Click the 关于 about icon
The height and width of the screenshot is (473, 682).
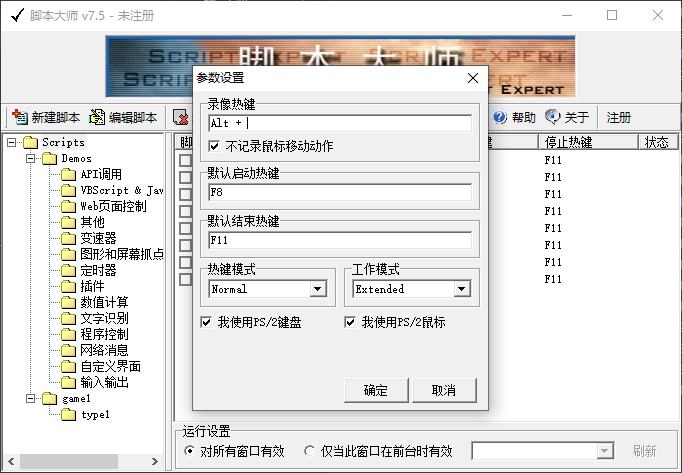click(552, 116)
